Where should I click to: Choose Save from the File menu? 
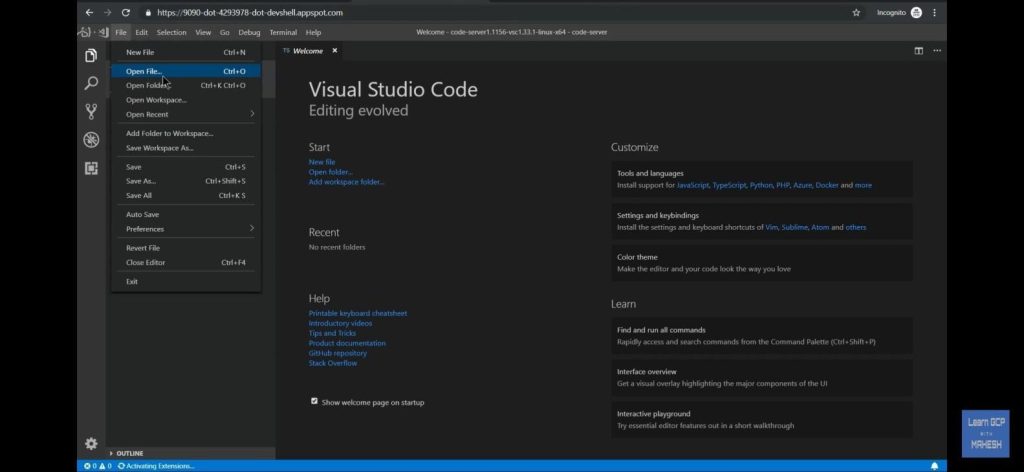pyautogui.click(x=186, y=166)
